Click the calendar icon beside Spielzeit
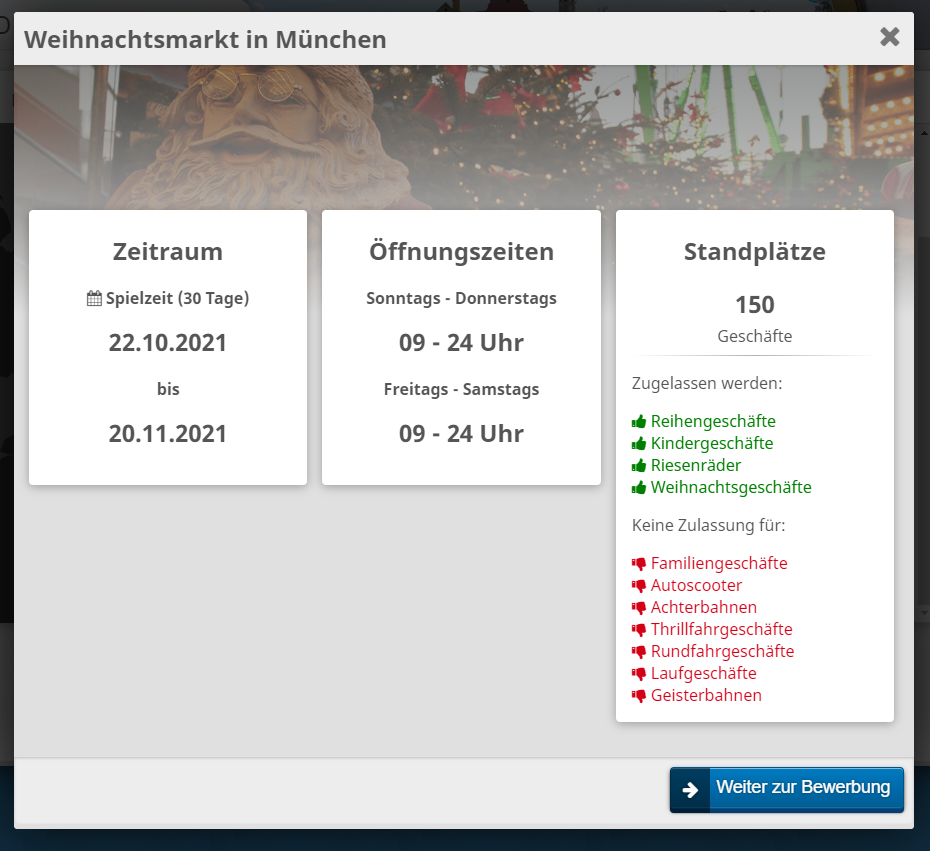This screenshot has width=930, height=851. 94,298
